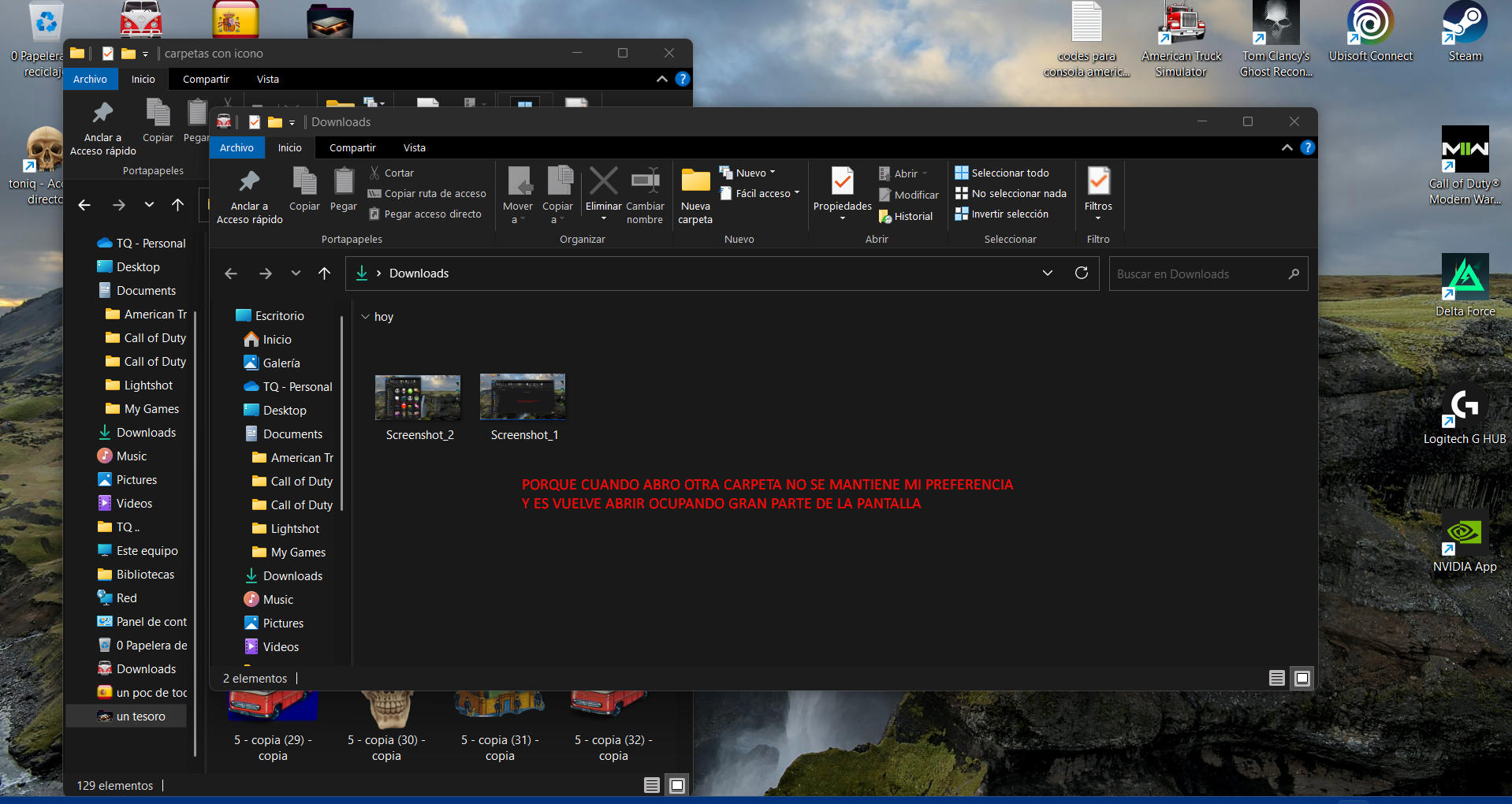This screenshot has width=1512, height=804.
Task: Click Copiar ruta de acceso
Action: pyautogui.click(x=427, y=193)
